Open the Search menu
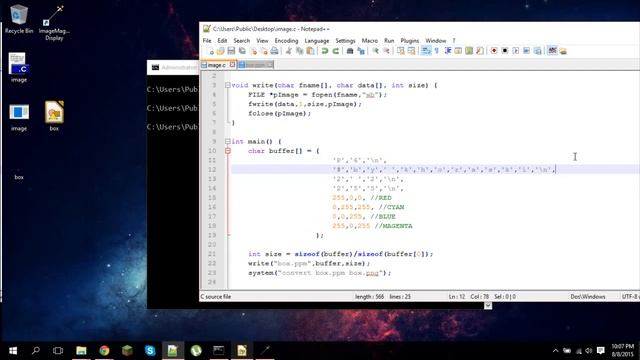Viewport: 640px width, 360px height. pos(242,41)
